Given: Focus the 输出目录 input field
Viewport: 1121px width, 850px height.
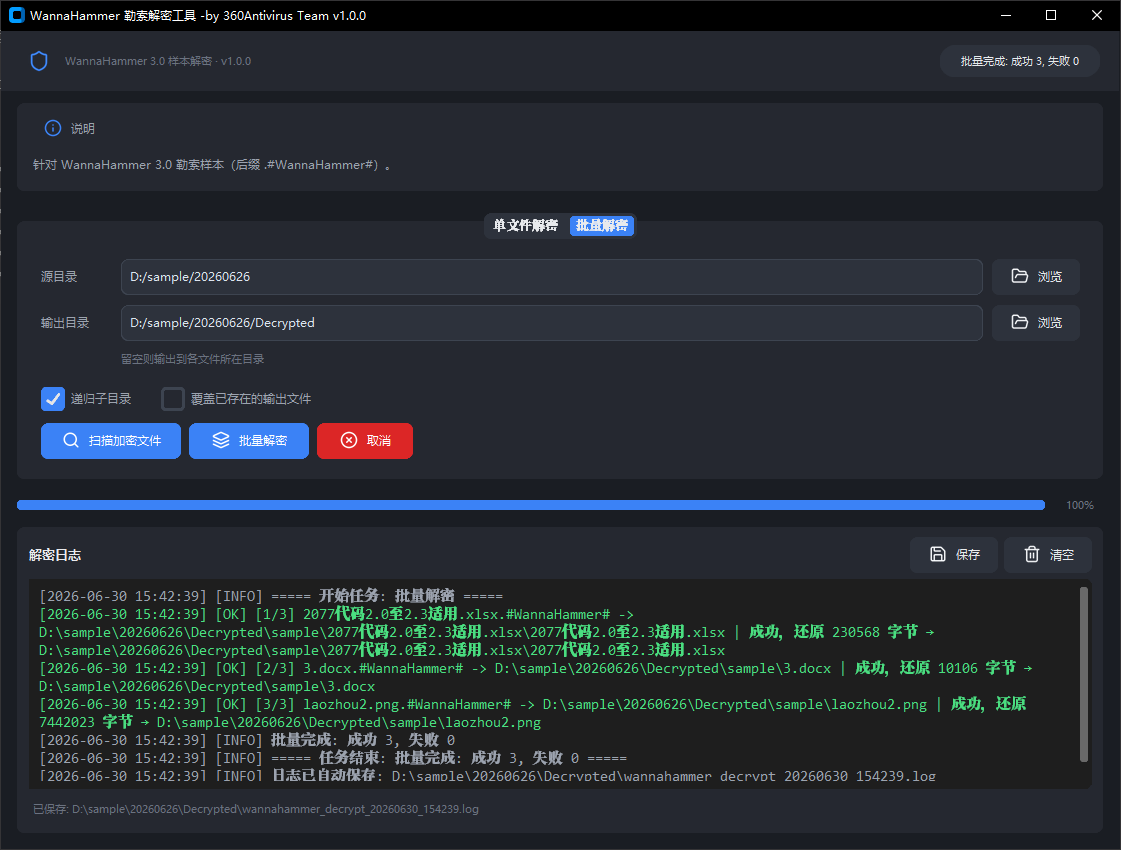Looking at the screenshot, I should (551, 323).
